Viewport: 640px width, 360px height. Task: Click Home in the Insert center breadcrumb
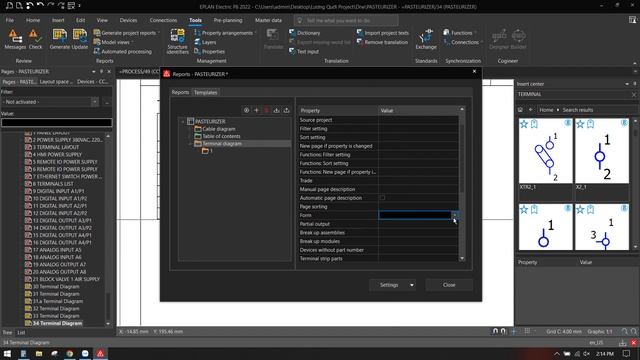[546, 110]
